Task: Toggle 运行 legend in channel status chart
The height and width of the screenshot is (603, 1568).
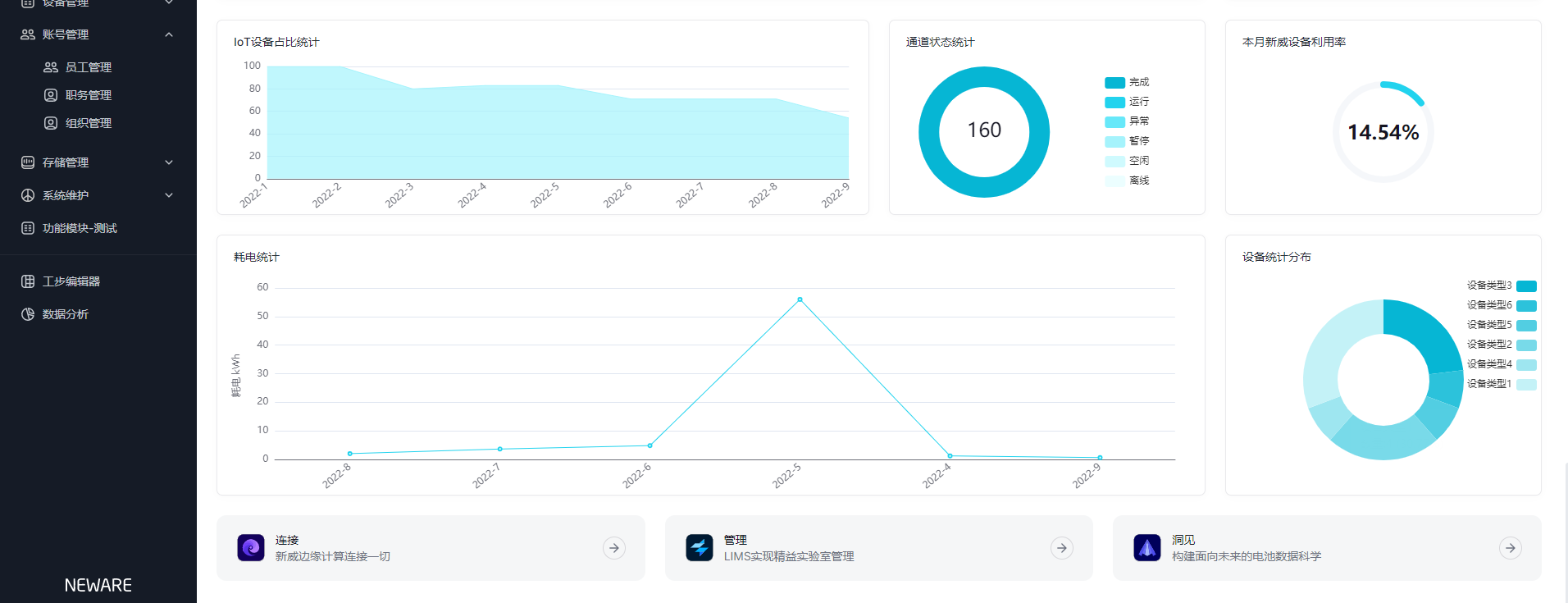Action: coord(1127,102)
